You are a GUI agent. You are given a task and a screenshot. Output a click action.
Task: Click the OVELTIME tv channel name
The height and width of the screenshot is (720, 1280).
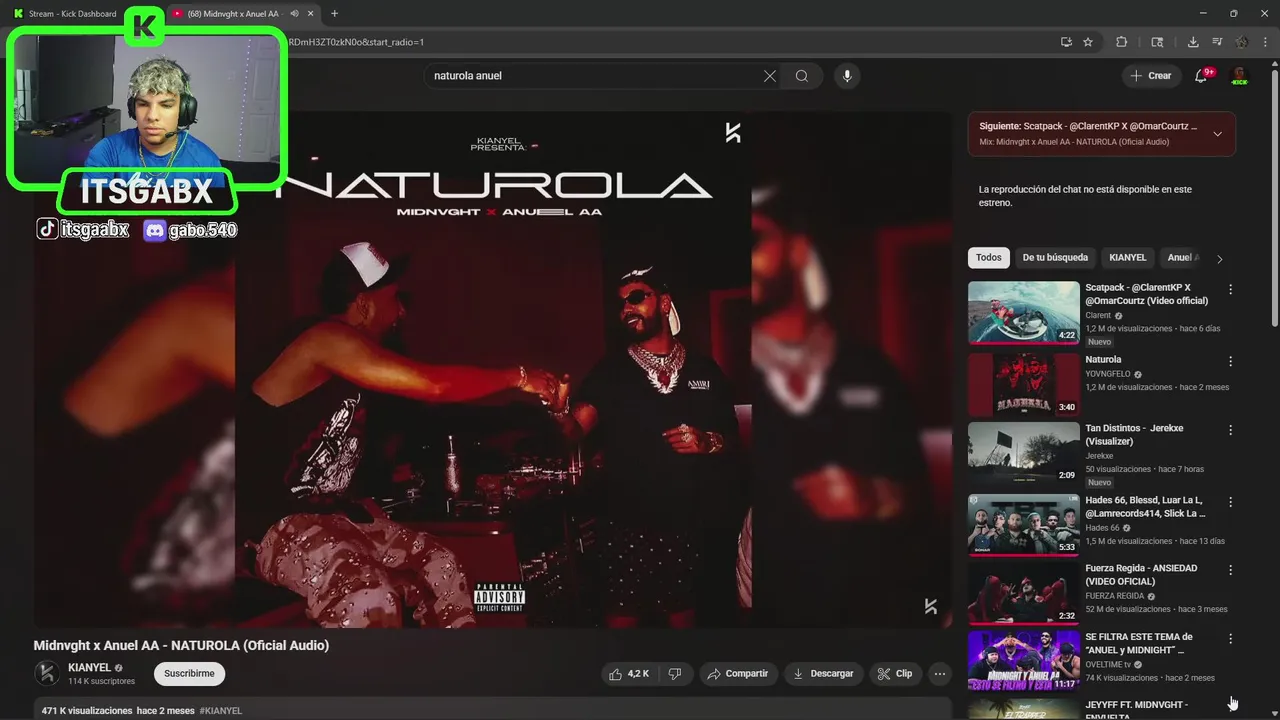coord(1109,664)
